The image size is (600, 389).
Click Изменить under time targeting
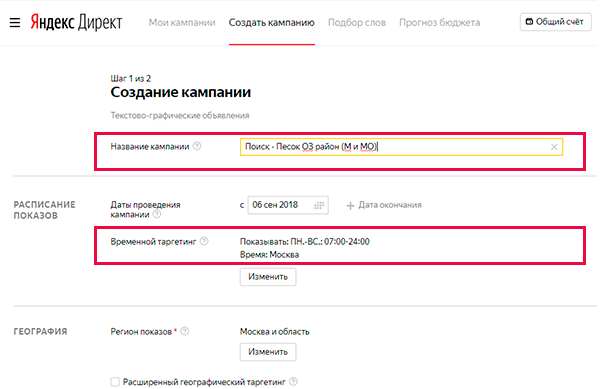point(268,277)
